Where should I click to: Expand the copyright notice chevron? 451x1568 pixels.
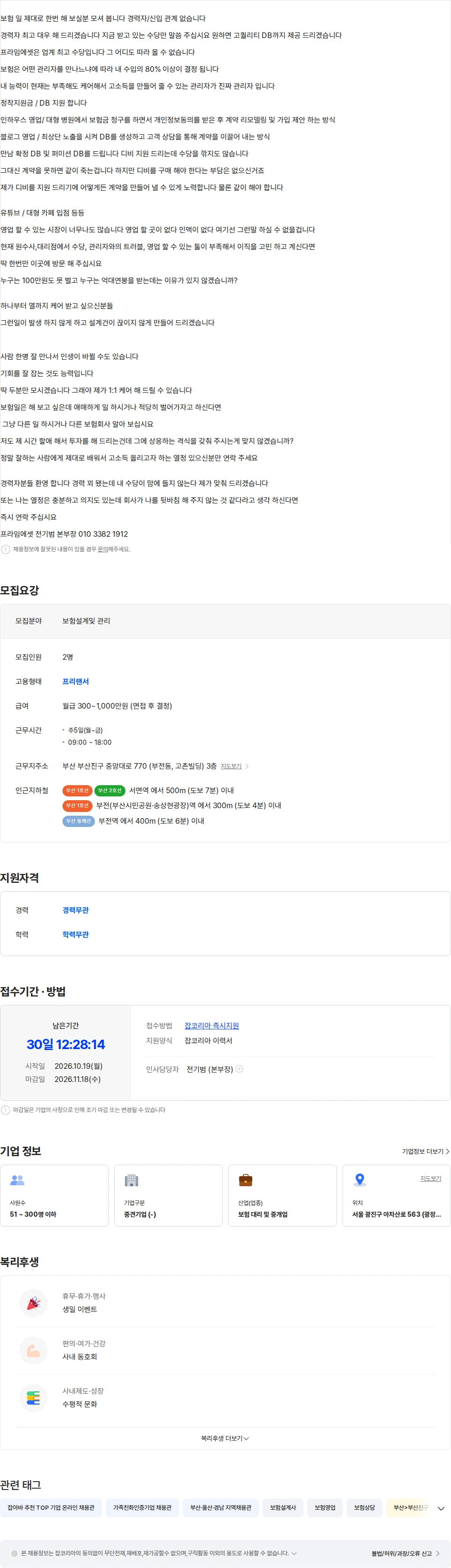click(295, 1553)
